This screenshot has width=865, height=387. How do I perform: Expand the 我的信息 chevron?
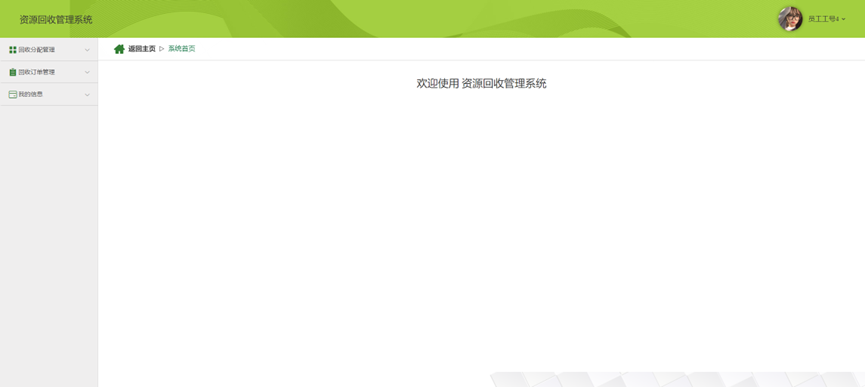point(87,95)
